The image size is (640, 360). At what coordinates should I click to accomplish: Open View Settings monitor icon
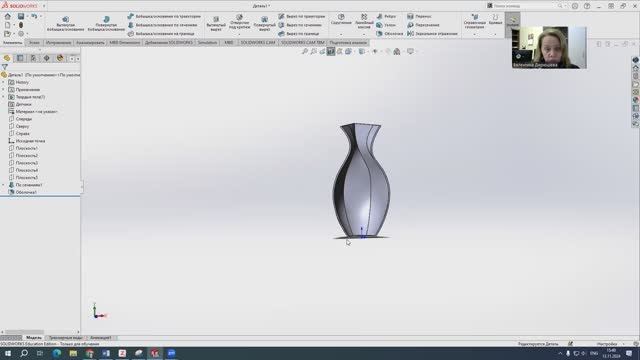pos(410,51)
